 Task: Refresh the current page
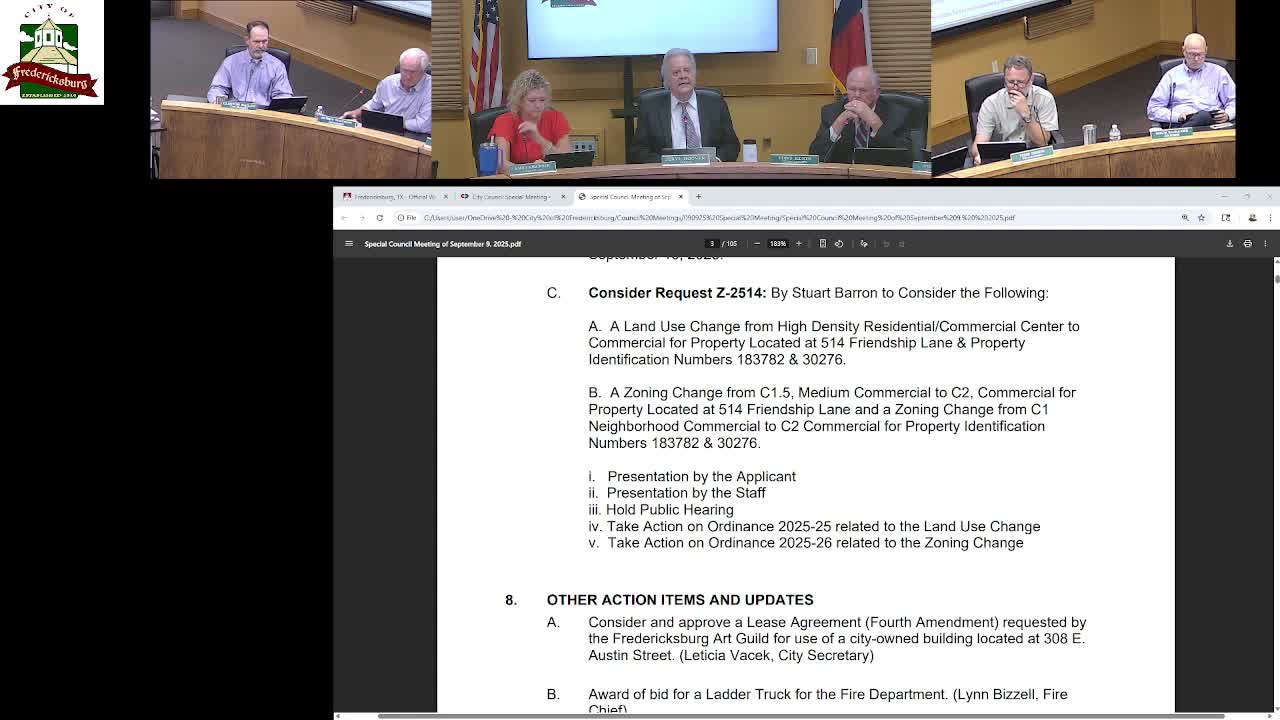[x=381, y=217]
